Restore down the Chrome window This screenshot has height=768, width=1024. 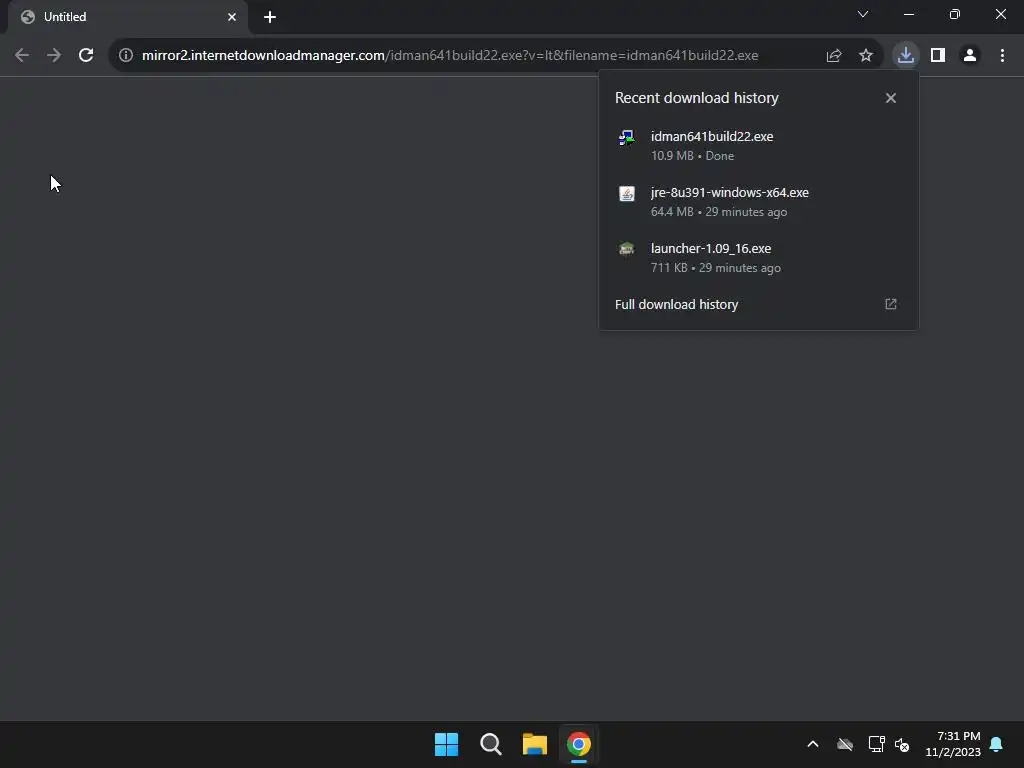[x=955, y=14]
